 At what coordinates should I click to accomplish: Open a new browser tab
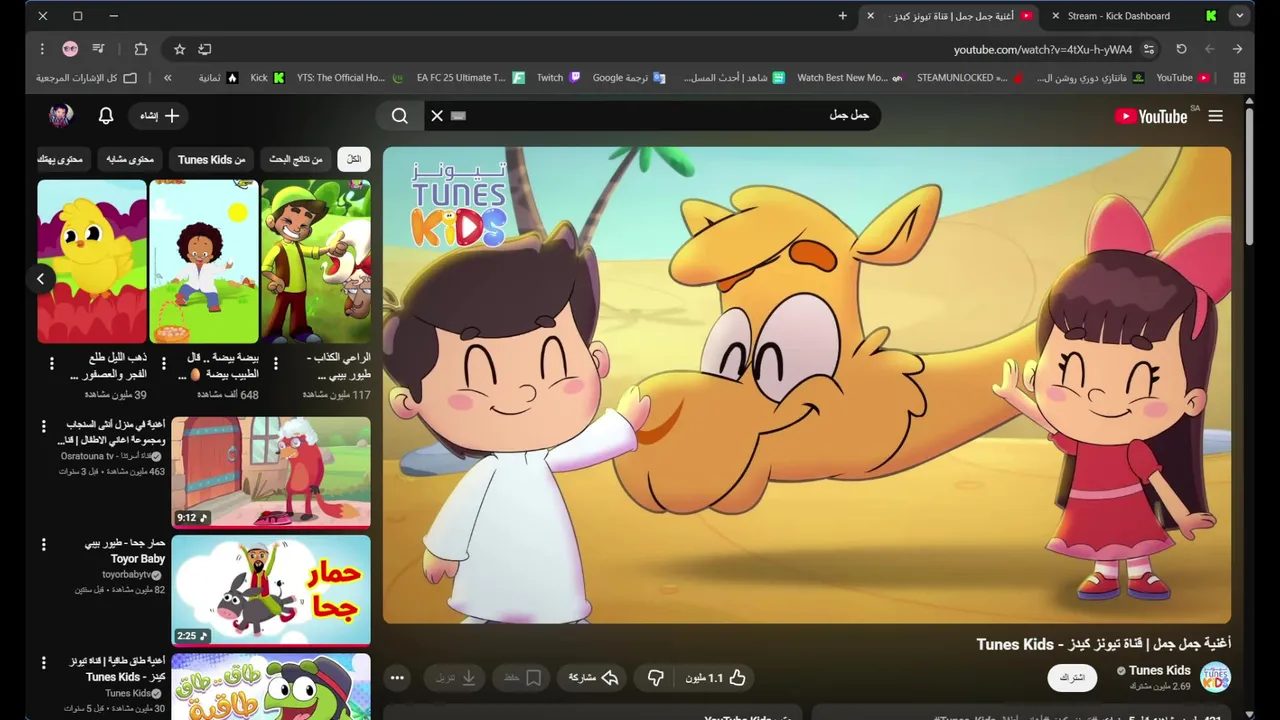(x=843, y=16)
